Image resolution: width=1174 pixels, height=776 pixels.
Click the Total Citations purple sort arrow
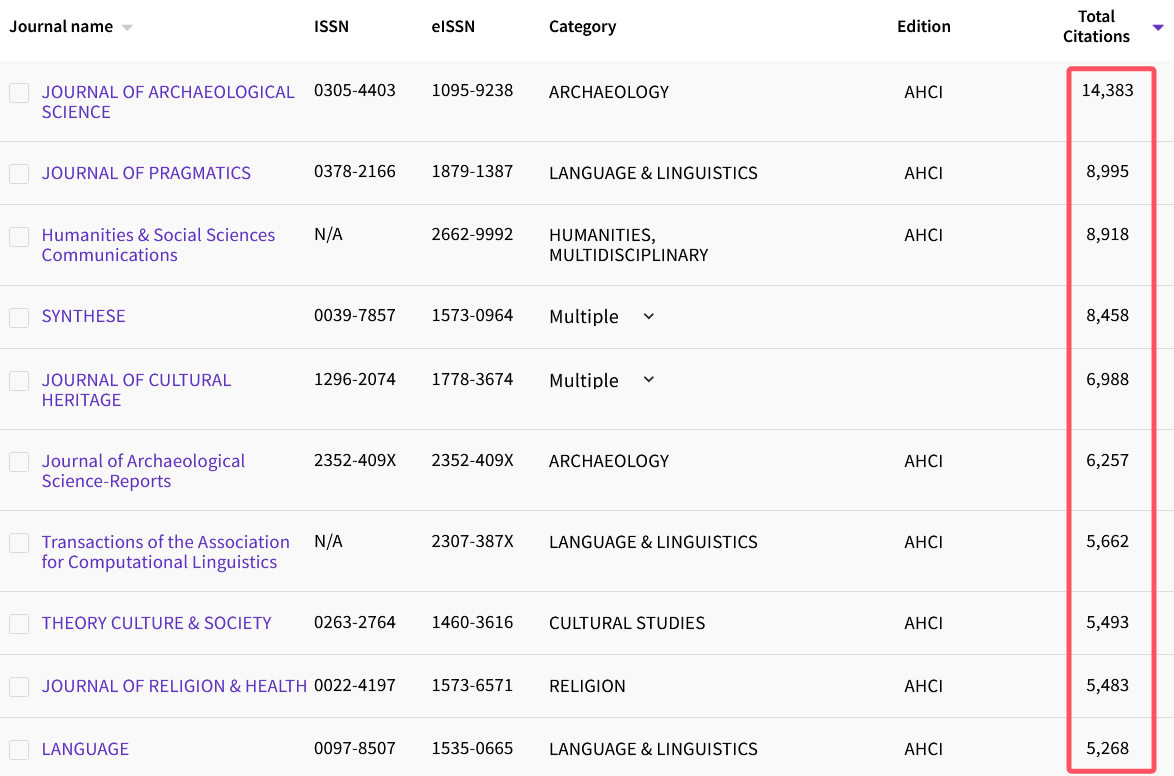click(1158, 28)
